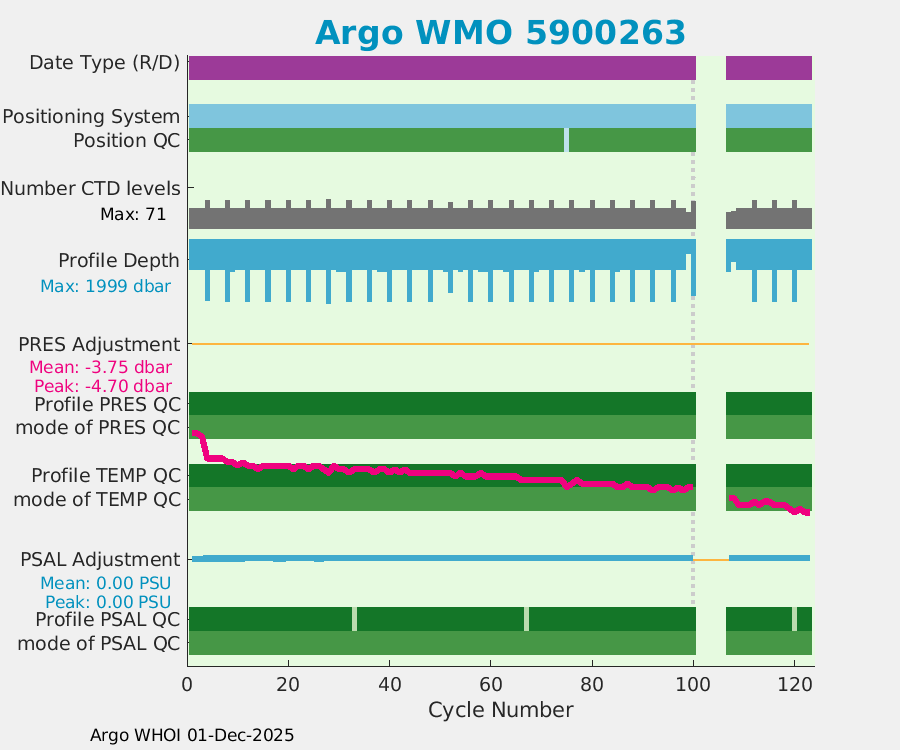The height and width of the screenshot is (750, 900).
Task: Click the mode of PRES QC label
Action: [x=98, y=428]
